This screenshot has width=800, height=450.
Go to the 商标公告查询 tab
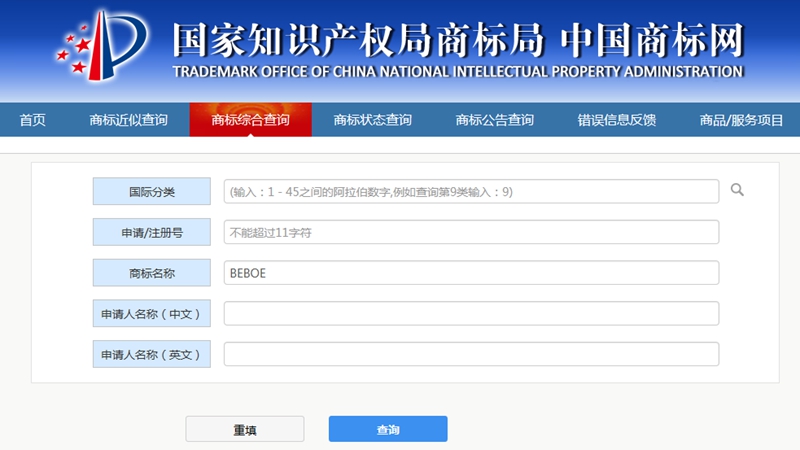494,120
